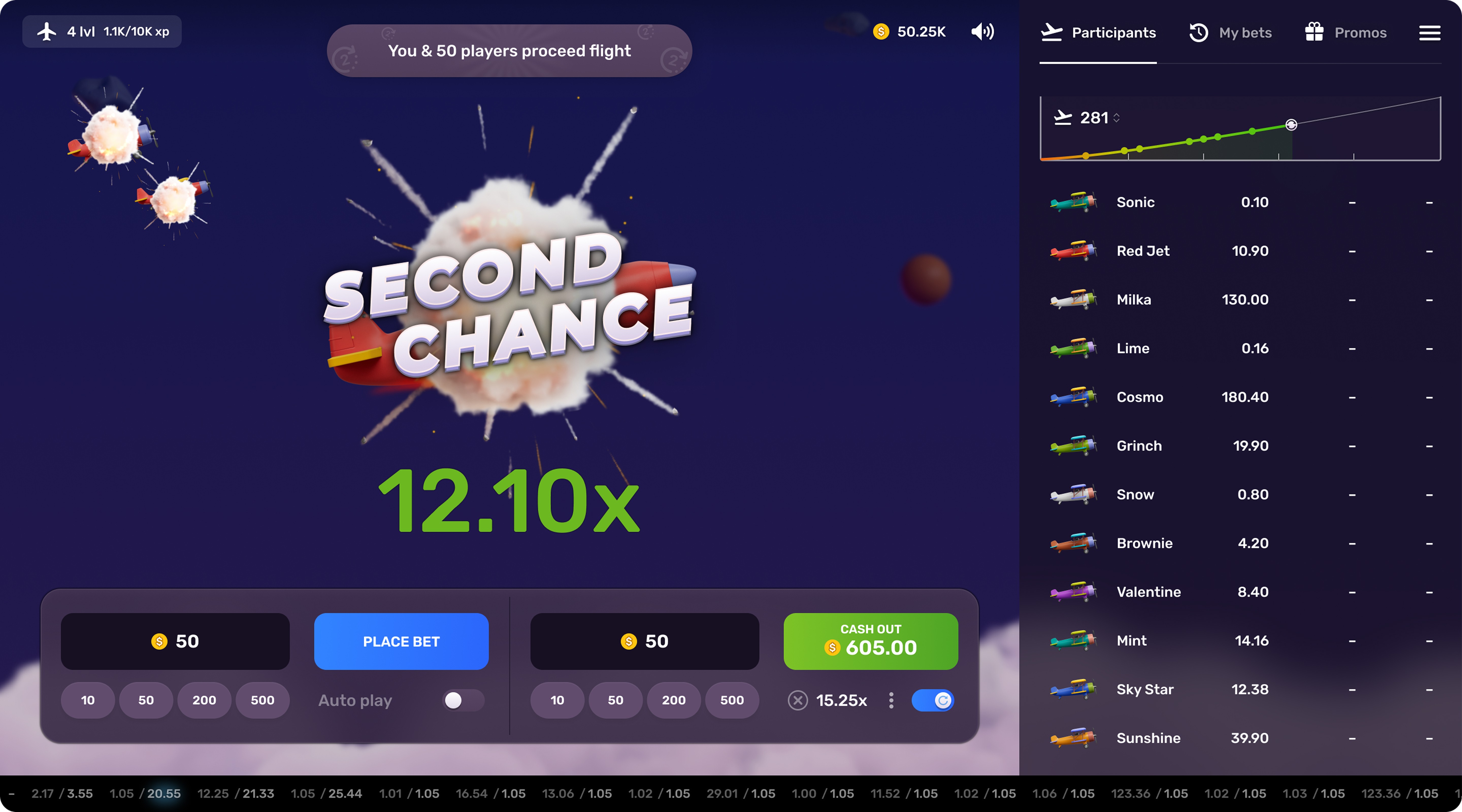The image size is (1462, 812).
Task: Open the three-dot options beside 15.25x
Action: (891, 700)
